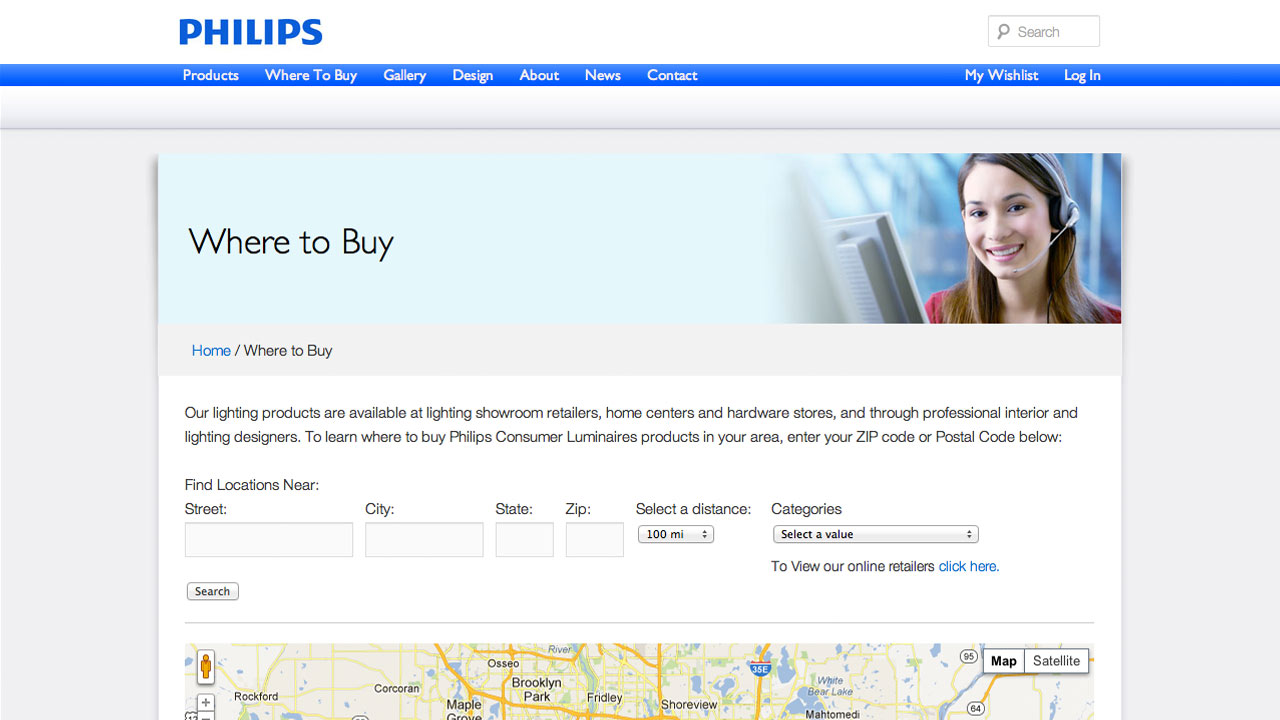
Task: Focus the City input field
Action: 424,540
